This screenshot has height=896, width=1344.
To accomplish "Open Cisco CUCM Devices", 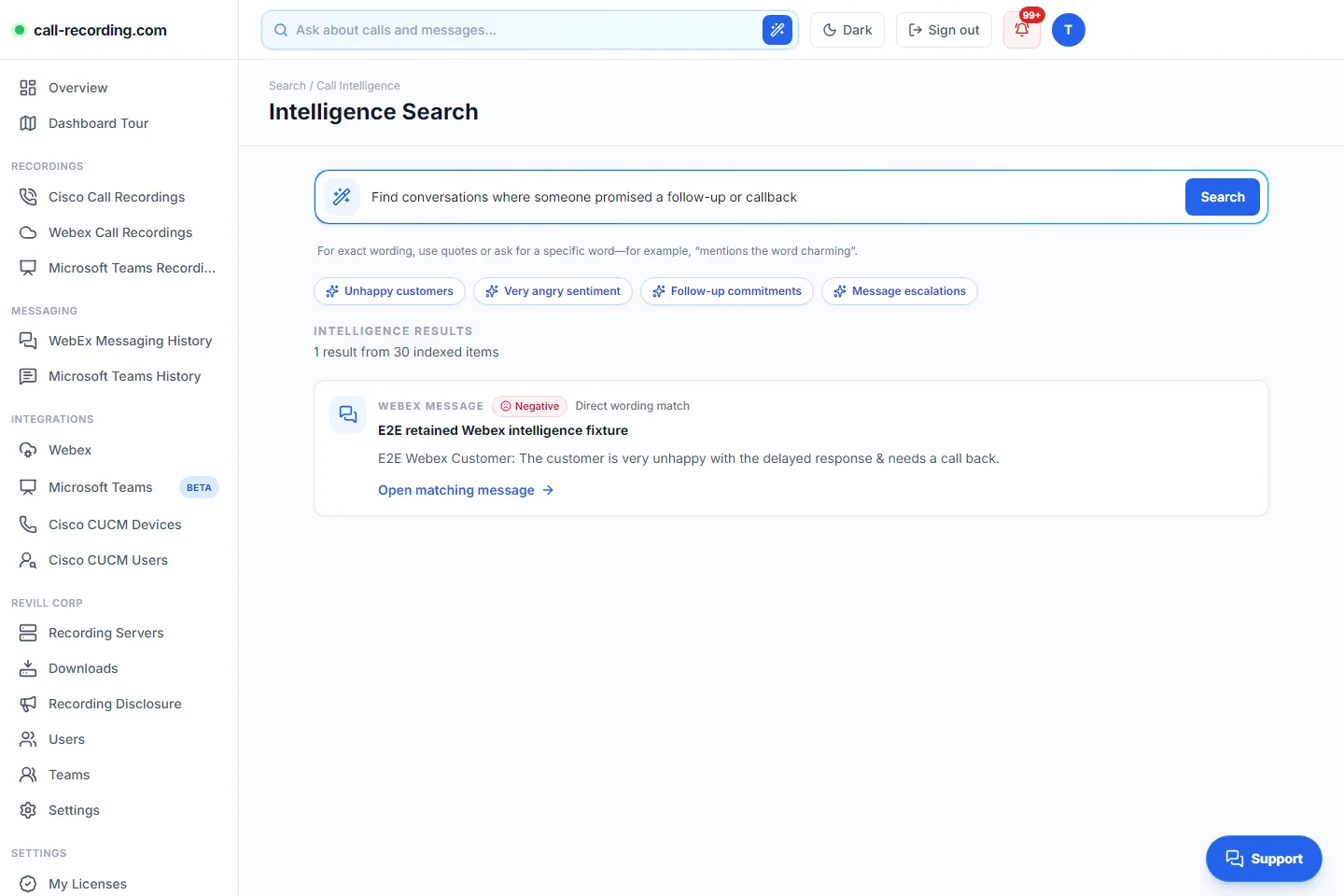I will tap(119, 525).
